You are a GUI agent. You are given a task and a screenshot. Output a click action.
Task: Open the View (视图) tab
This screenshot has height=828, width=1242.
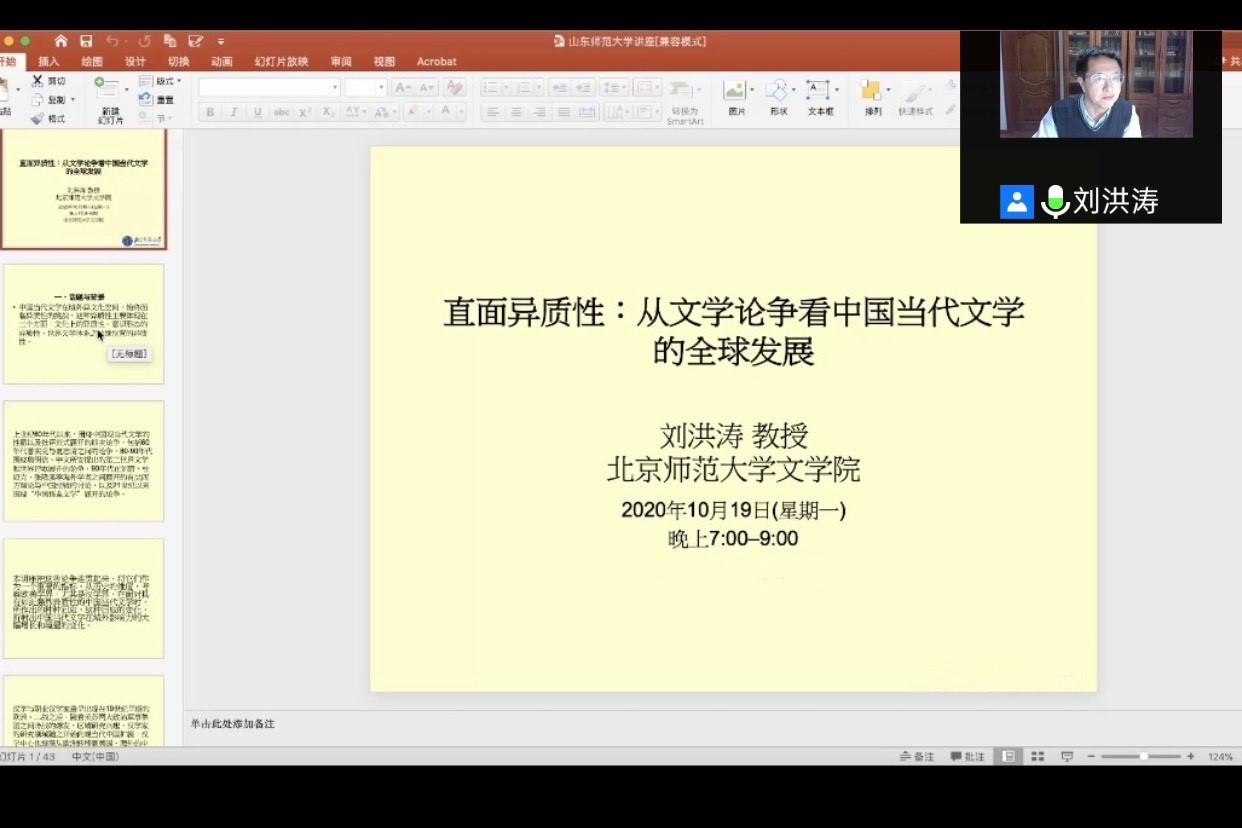384,62
